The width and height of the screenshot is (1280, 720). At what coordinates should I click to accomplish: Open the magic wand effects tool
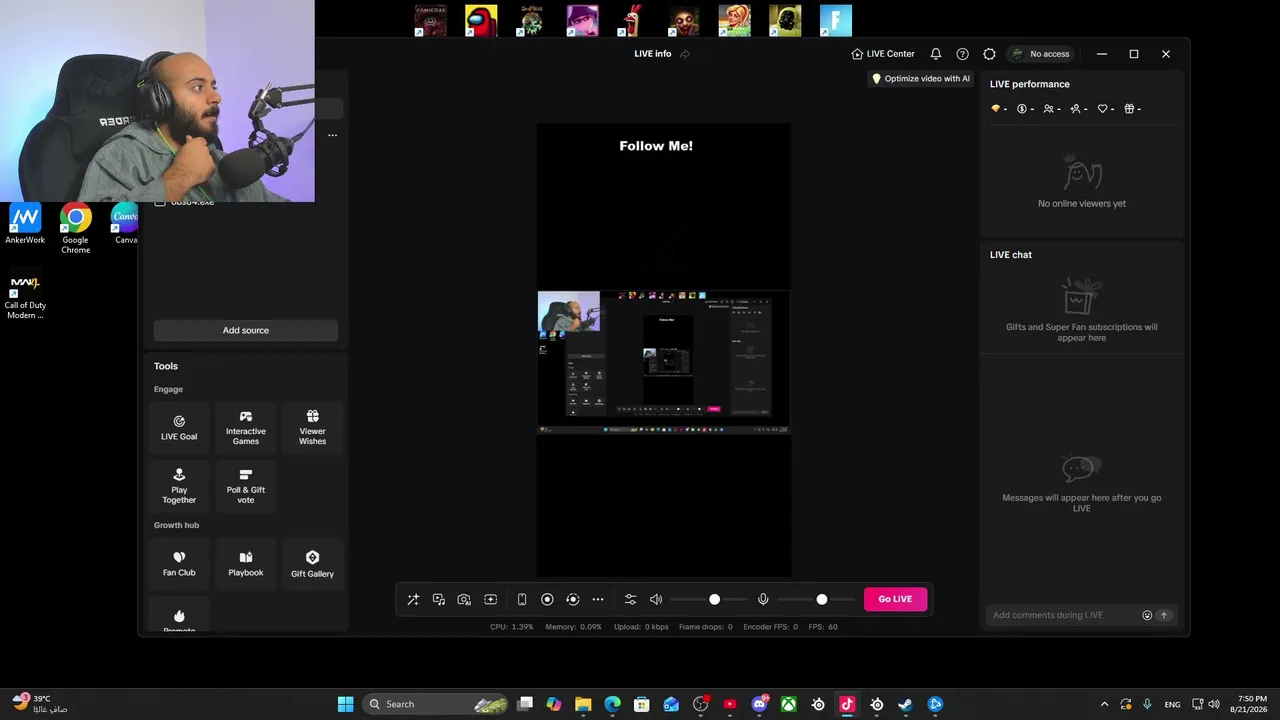tap(413, 599)
